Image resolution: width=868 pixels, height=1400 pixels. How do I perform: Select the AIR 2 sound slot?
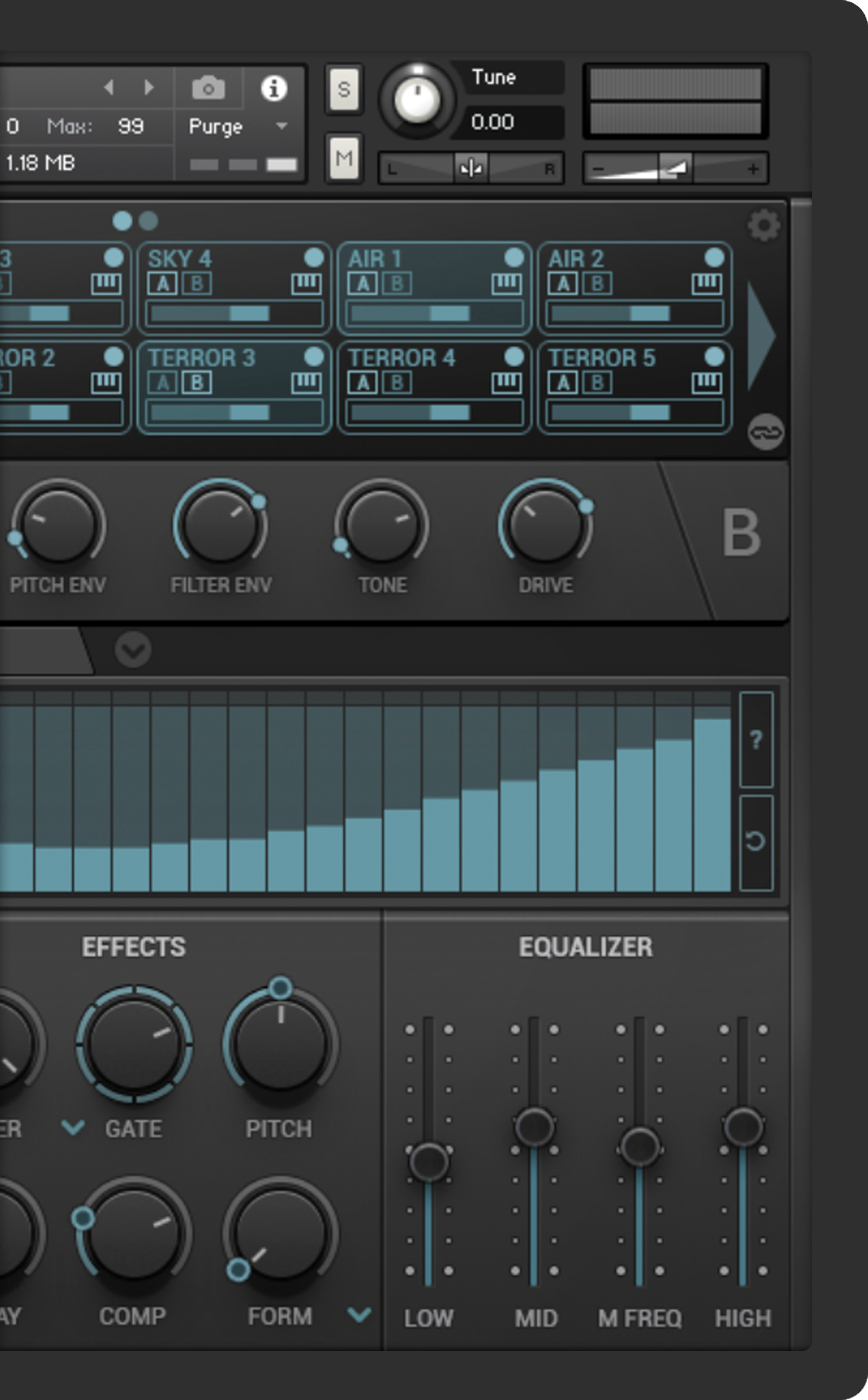tap(635, 289)
